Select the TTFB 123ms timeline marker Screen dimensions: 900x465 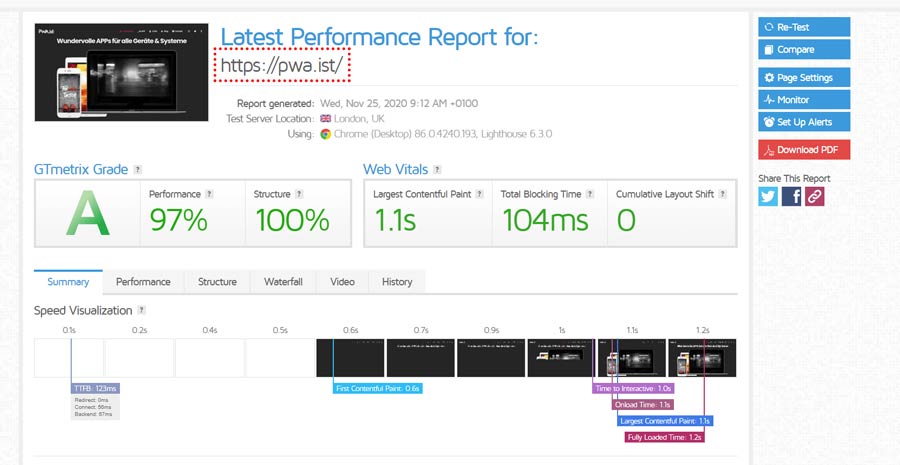(95, 388)
